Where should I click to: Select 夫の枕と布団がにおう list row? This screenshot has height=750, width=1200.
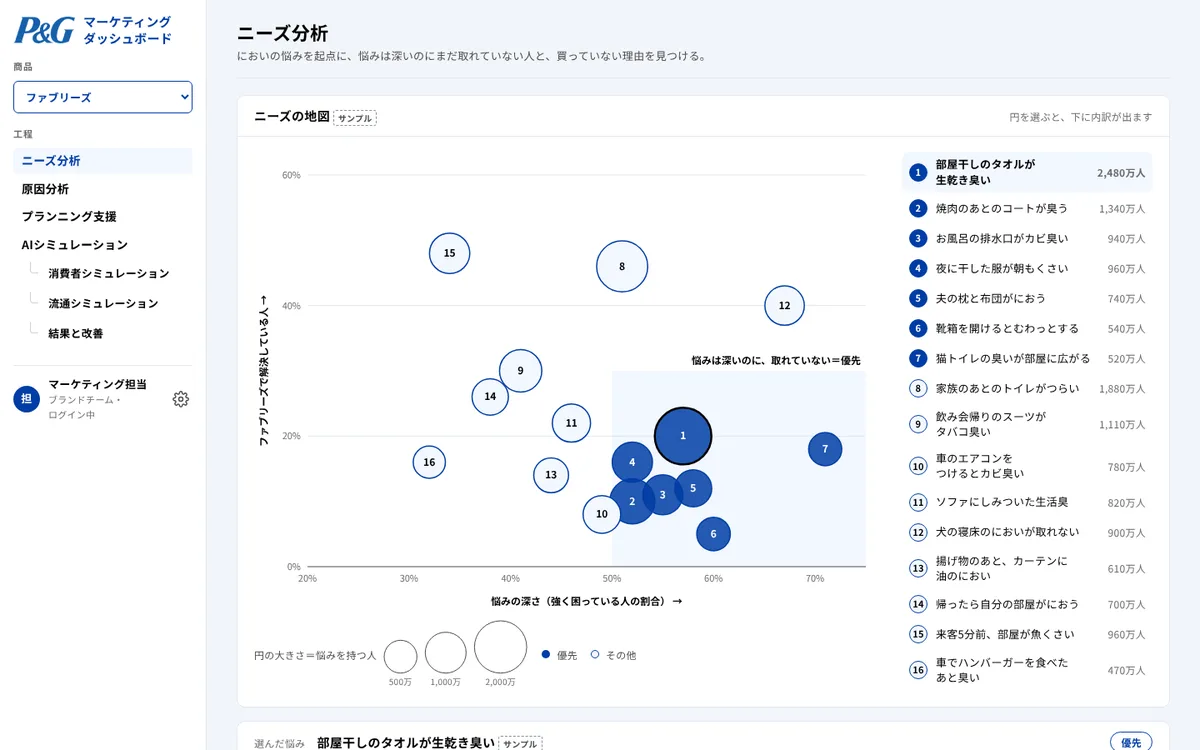point(1027,299)
